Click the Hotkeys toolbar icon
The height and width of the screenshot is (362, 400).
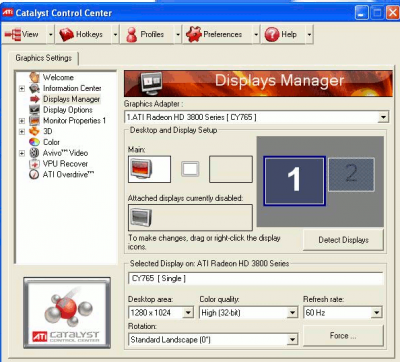pyautogui.click(x=66, y=34)
